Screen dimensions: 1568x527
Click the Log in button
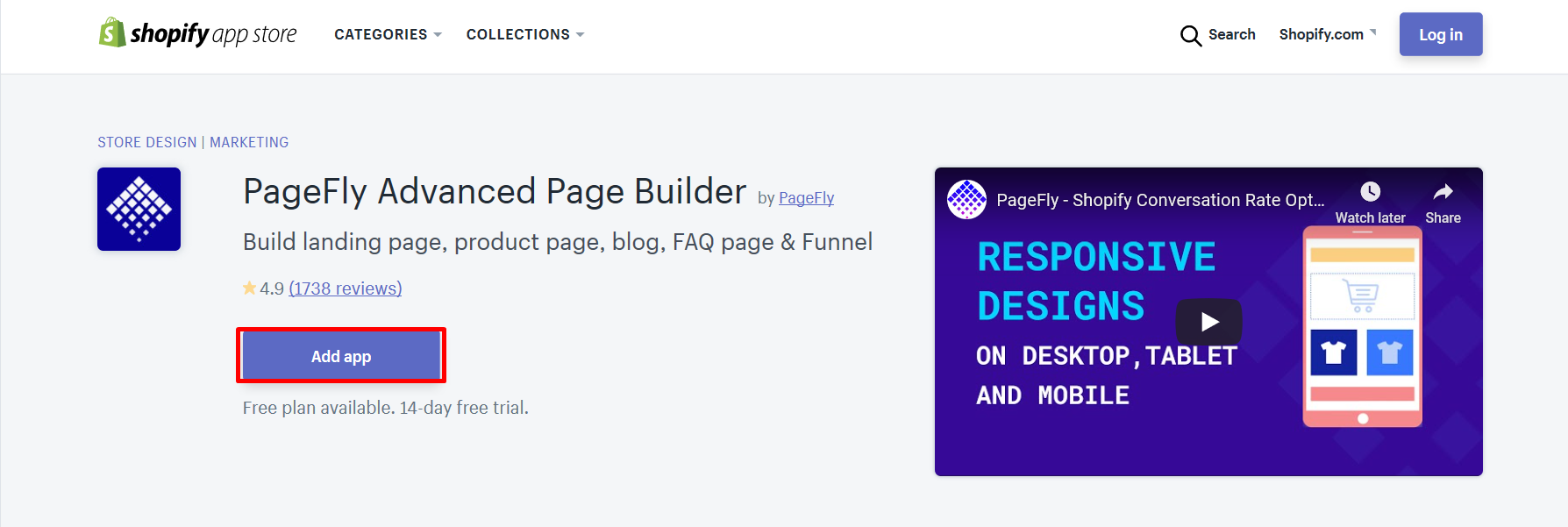[x=1441, y=34]
